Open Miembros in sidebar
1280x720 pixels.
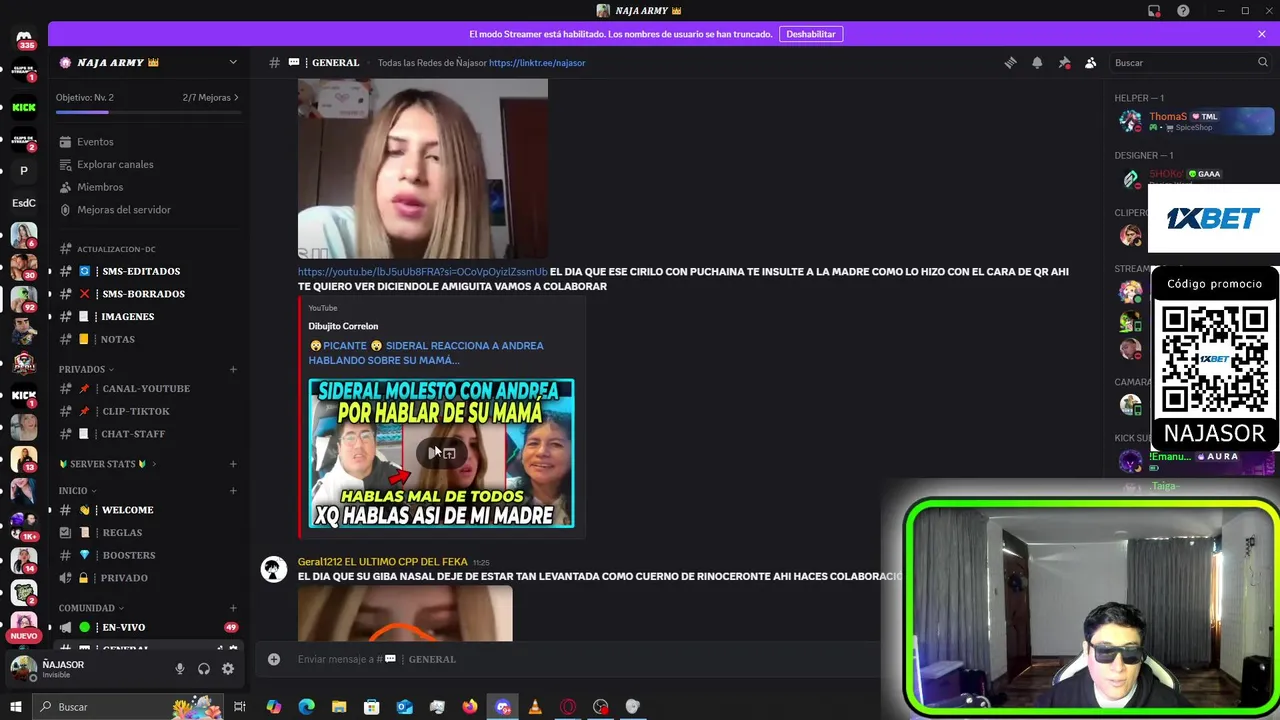[x=149, y=187]
